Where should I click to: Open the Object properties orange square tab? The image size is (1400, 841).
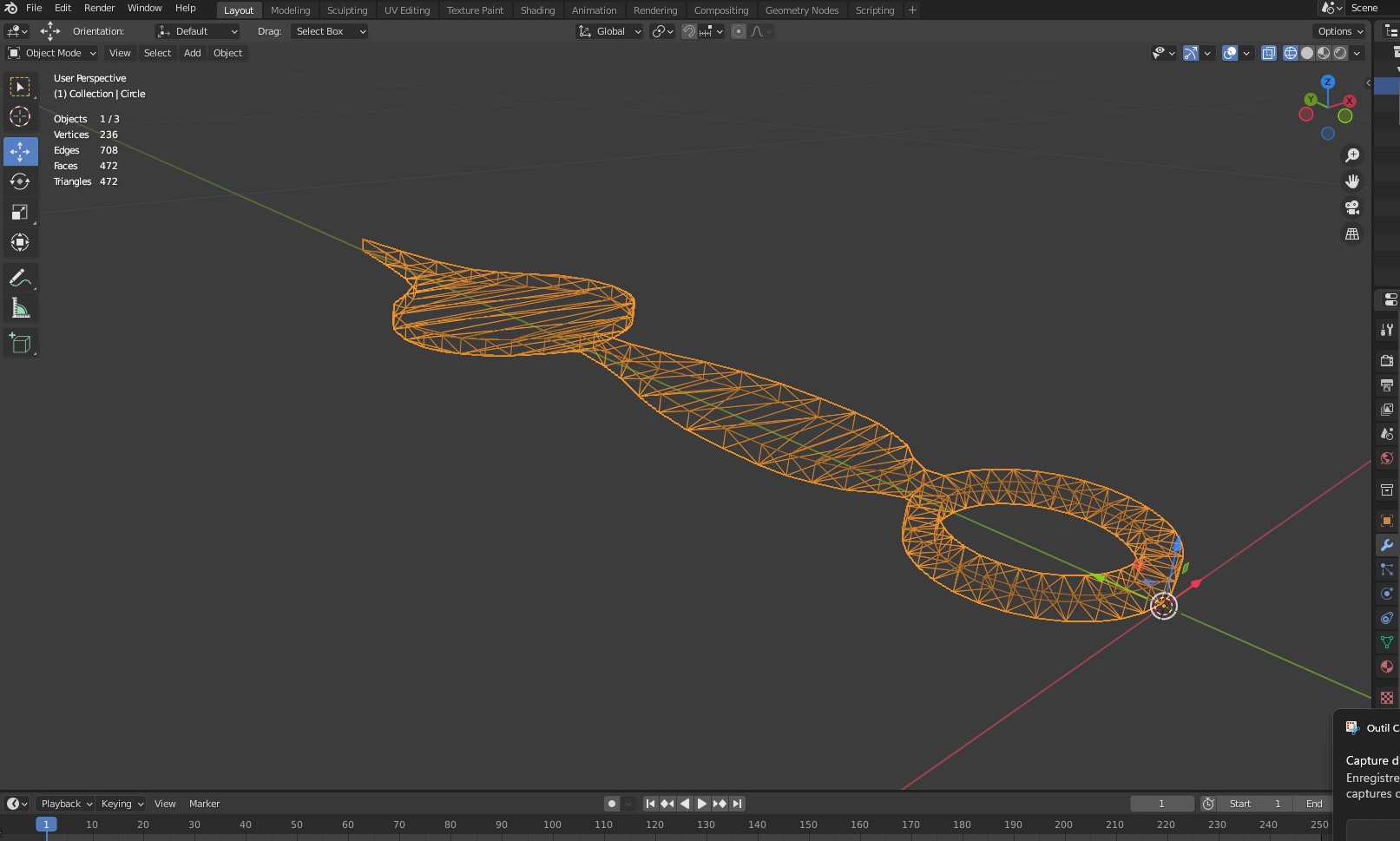(x=1387, y=521)
